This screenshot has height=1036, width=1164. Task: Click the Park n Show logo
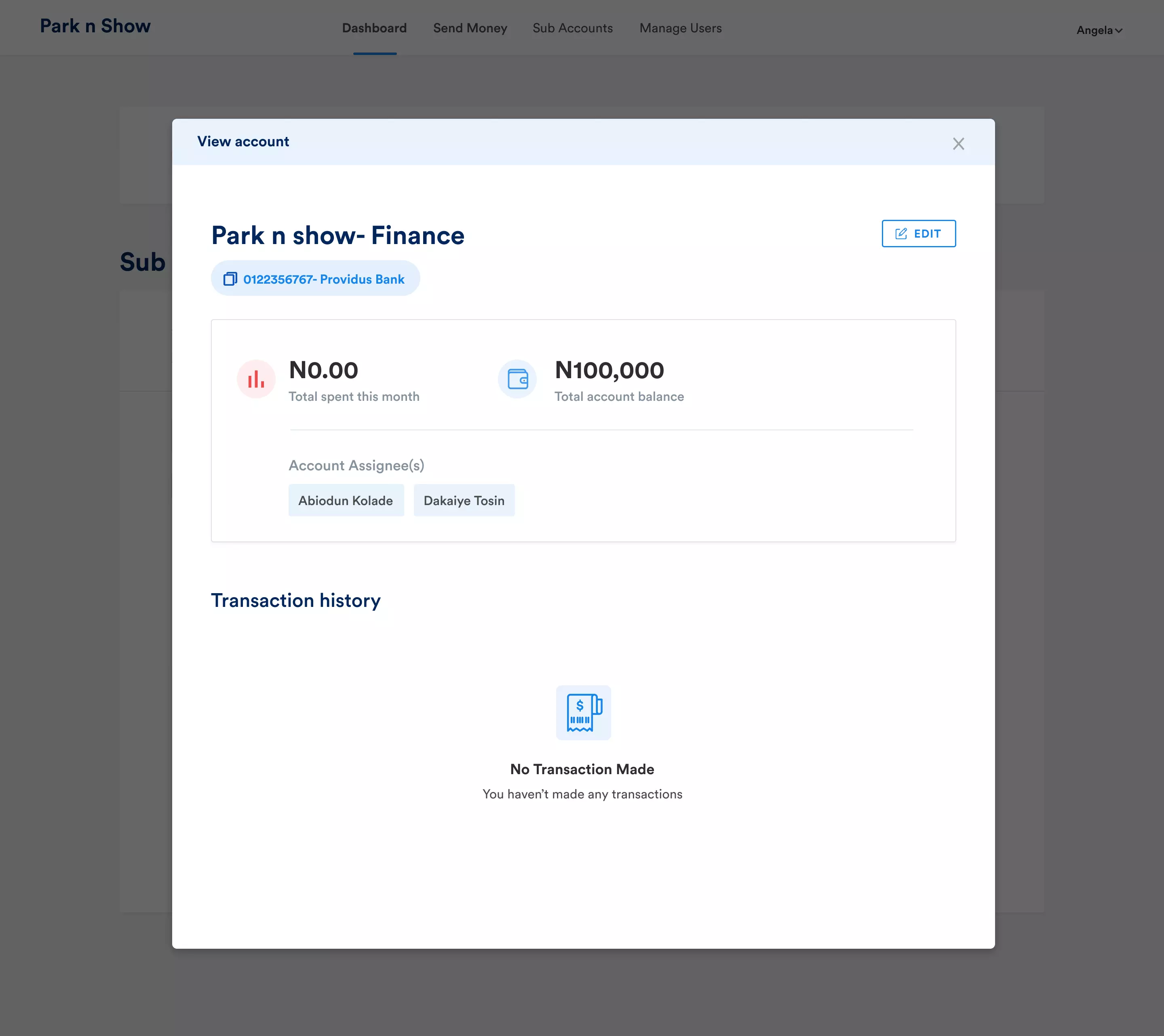click(x=95, y=26)
